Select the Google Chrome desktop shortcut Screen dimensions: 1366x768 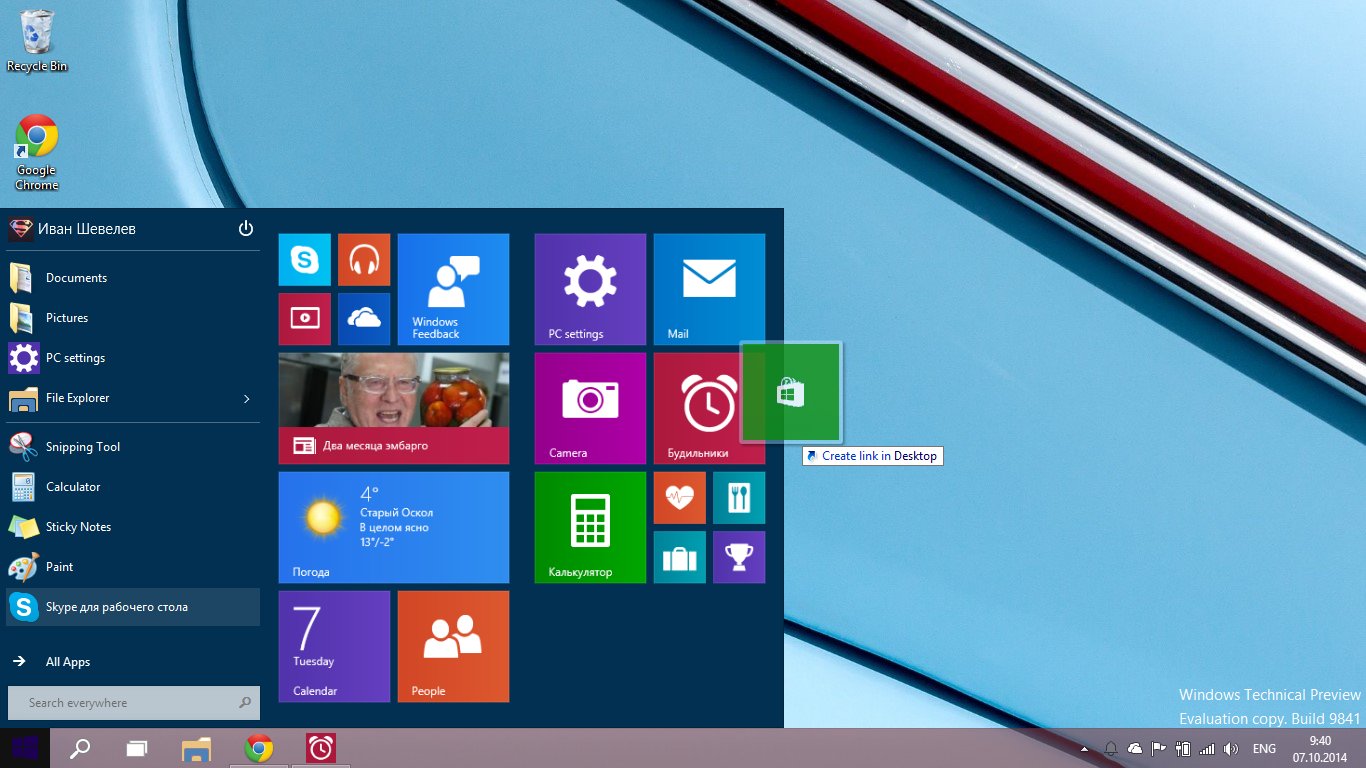(x=37, y=153)
